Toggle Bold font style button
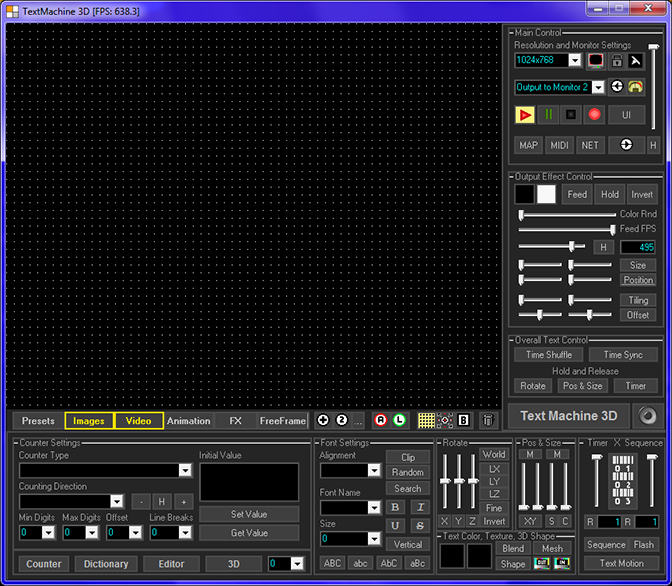Screen dimensions: 672x586 pos(395,508)
